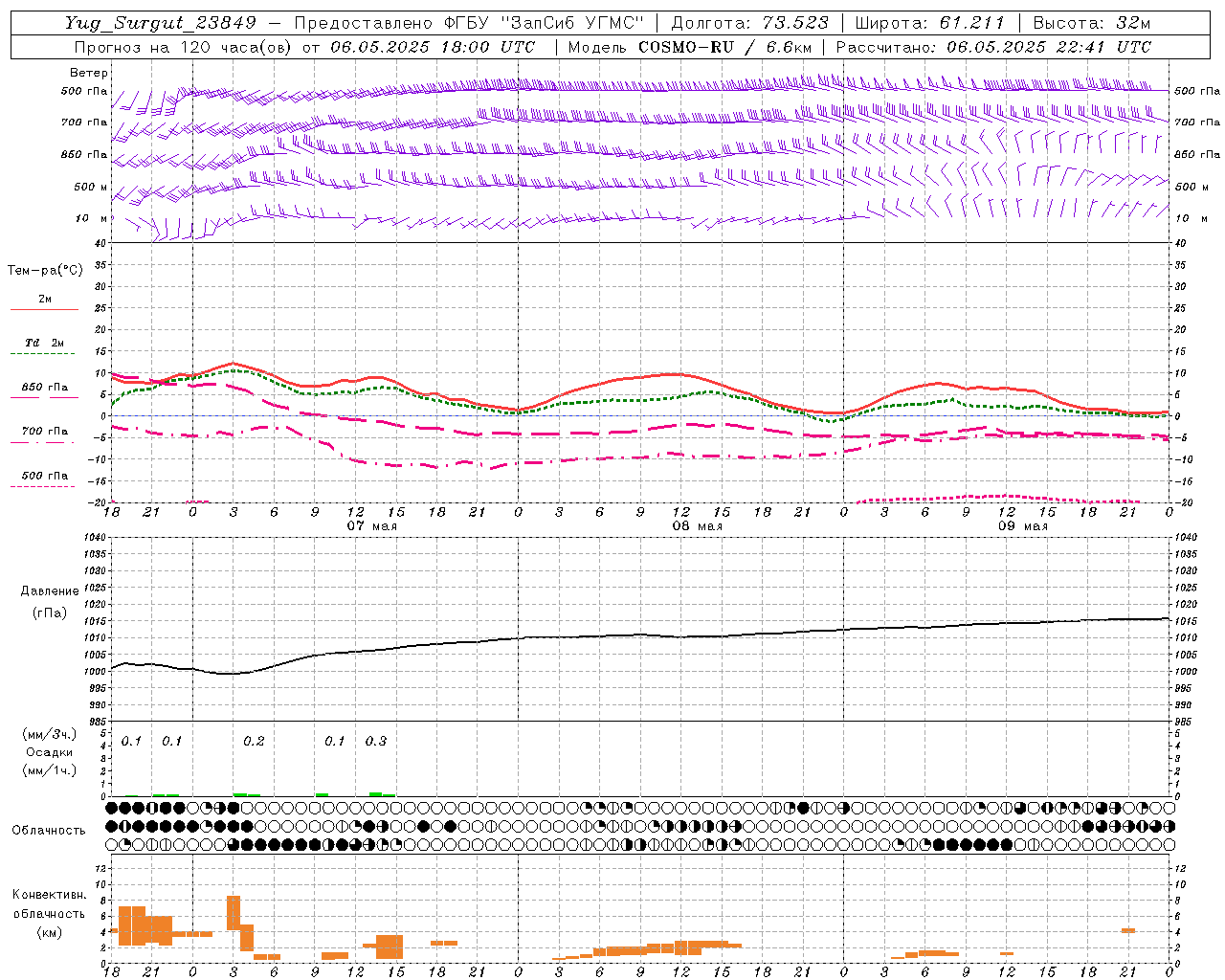
Task: Click the 09 мая date label
Action: pos(1022,526)
